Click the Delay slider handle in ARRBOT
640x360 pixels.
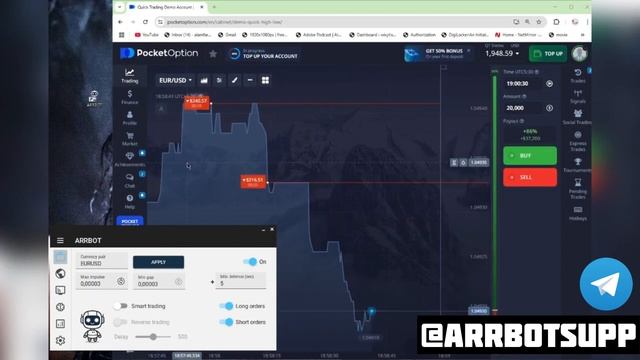tap(153, 337)
